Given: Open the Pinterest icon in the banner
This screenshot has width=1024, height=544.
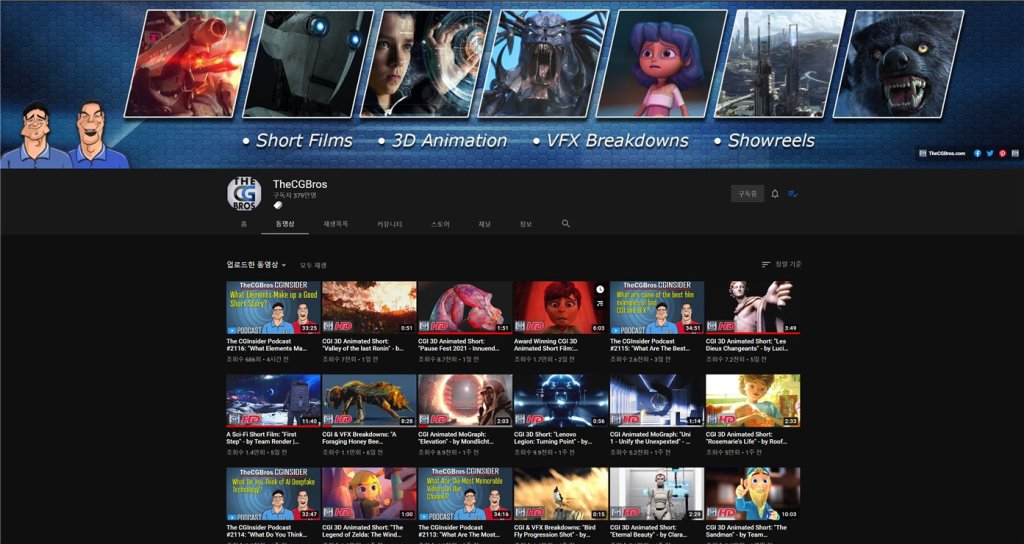Looking at the screenshot, I should point(1002,153).
